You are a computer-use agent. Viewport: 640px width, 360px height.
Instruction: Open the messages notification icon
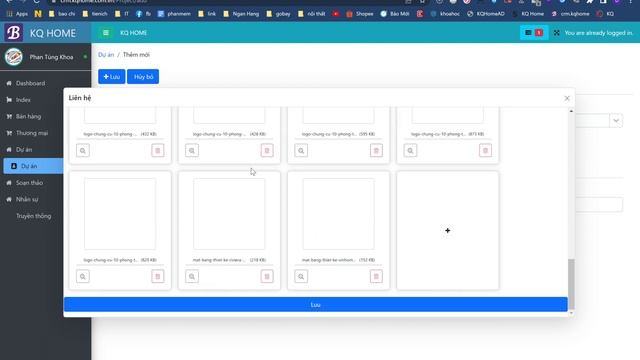pyautogui.click(x=533, y=33)
